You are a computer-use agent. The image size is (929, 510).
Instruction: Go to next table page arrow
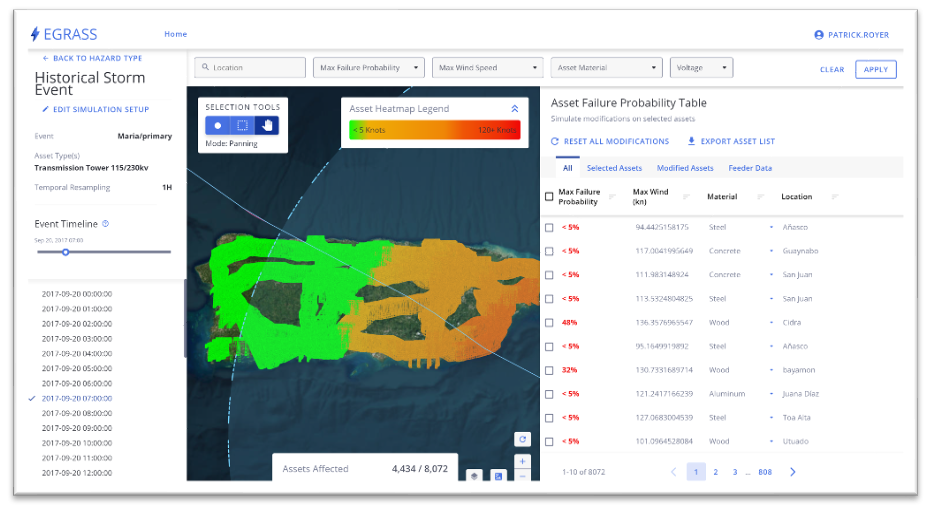(793, 472)
